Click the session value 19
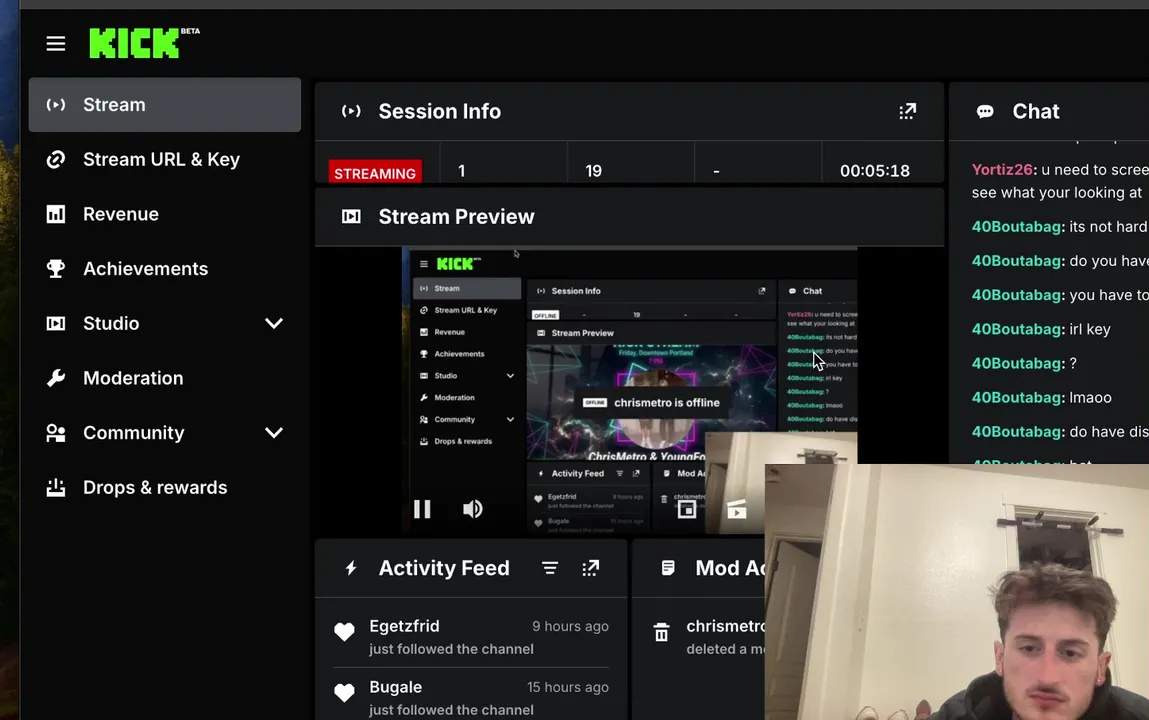Image resolution: width=1149 pixels, height=720 pixels. click(594, 171)
